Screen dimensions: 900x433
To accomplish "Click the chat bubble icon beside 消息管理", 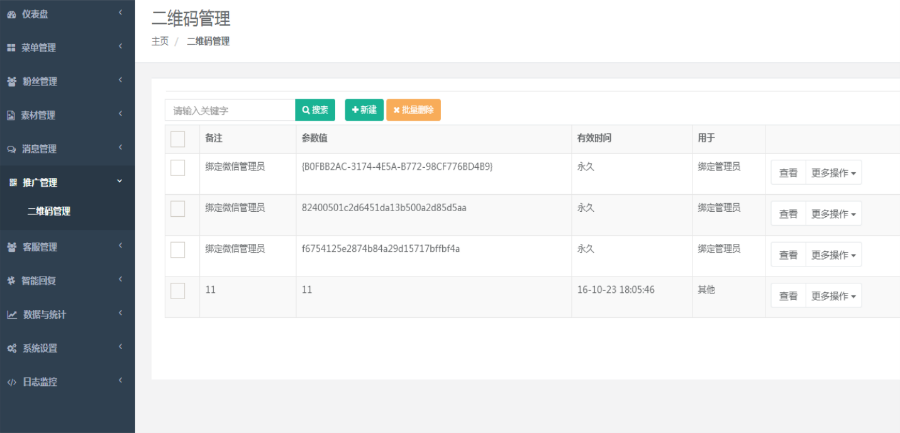I will [11, 149].
